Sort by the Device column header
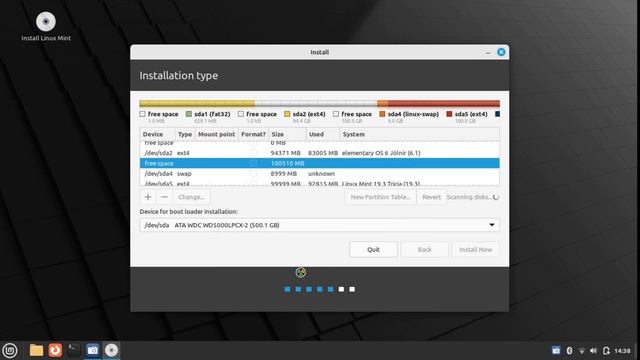 [157, 134]
